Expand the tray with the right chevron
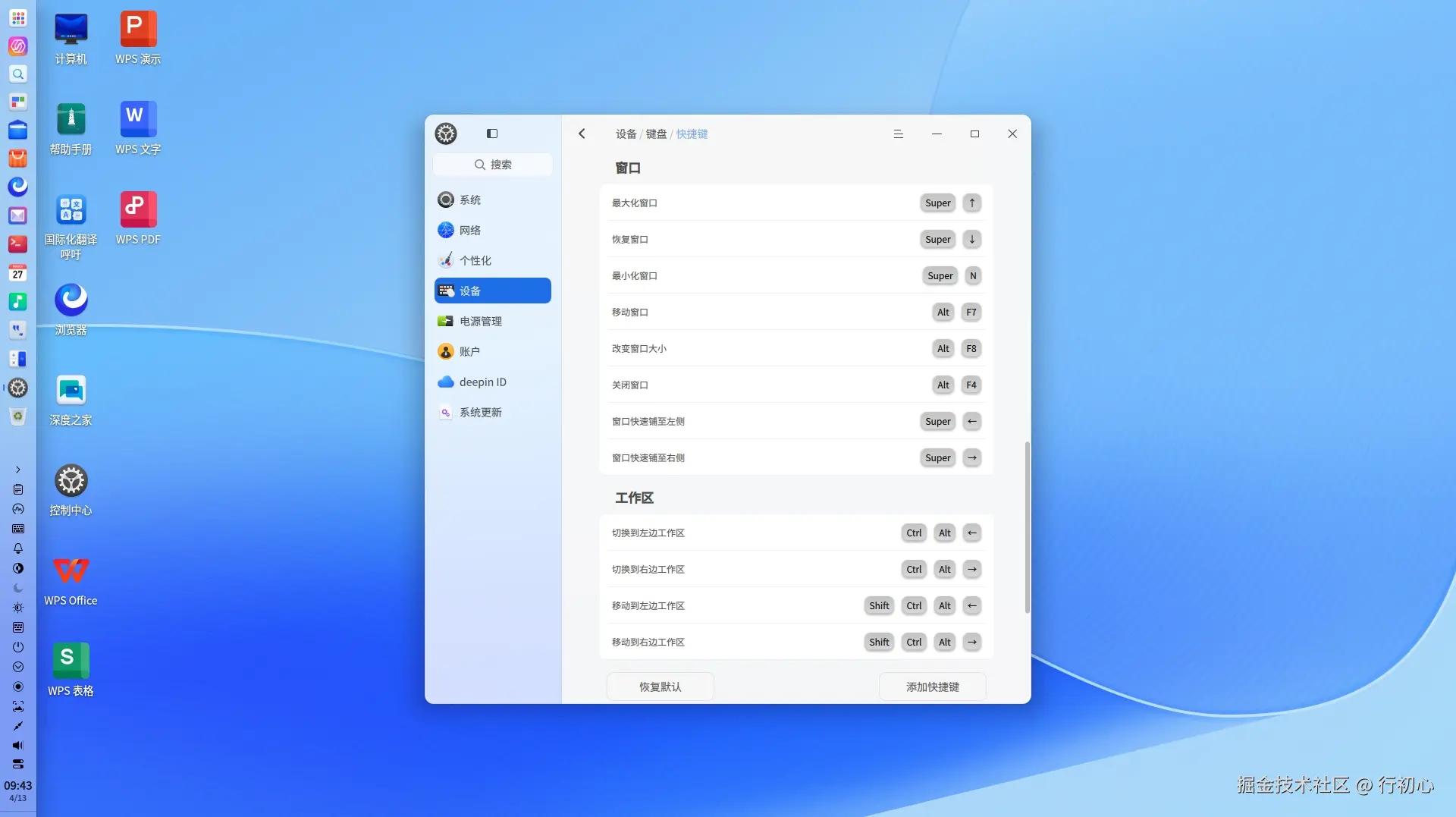Image resolution: width=1456 pixels, height=817 pixels. coord(18,470)
